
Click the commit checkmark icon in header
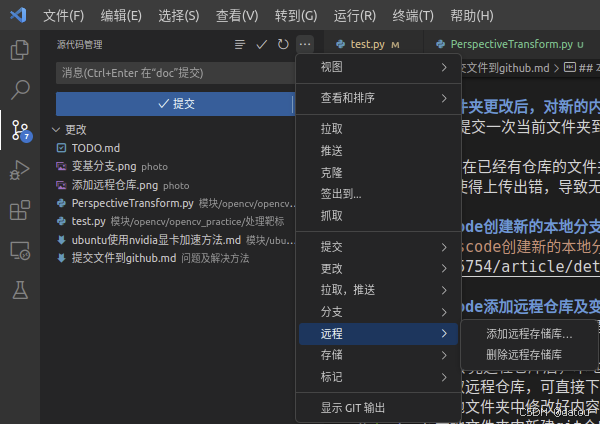[x=261, y=44]
